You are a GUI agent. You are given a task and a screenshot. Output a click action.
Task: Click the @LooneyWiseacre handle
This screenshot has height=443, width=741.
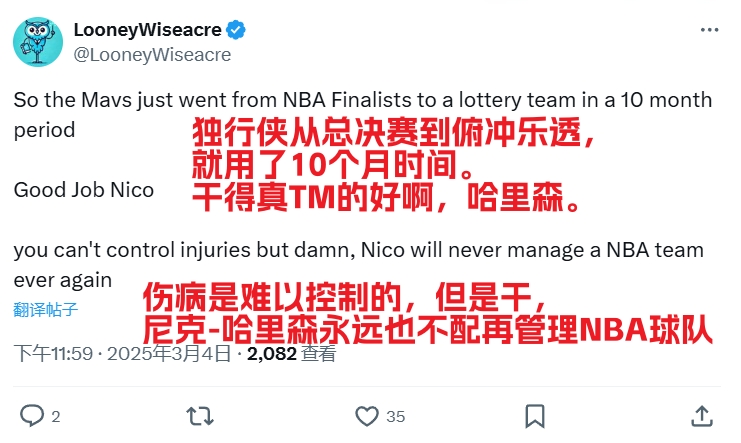[152, 55]
